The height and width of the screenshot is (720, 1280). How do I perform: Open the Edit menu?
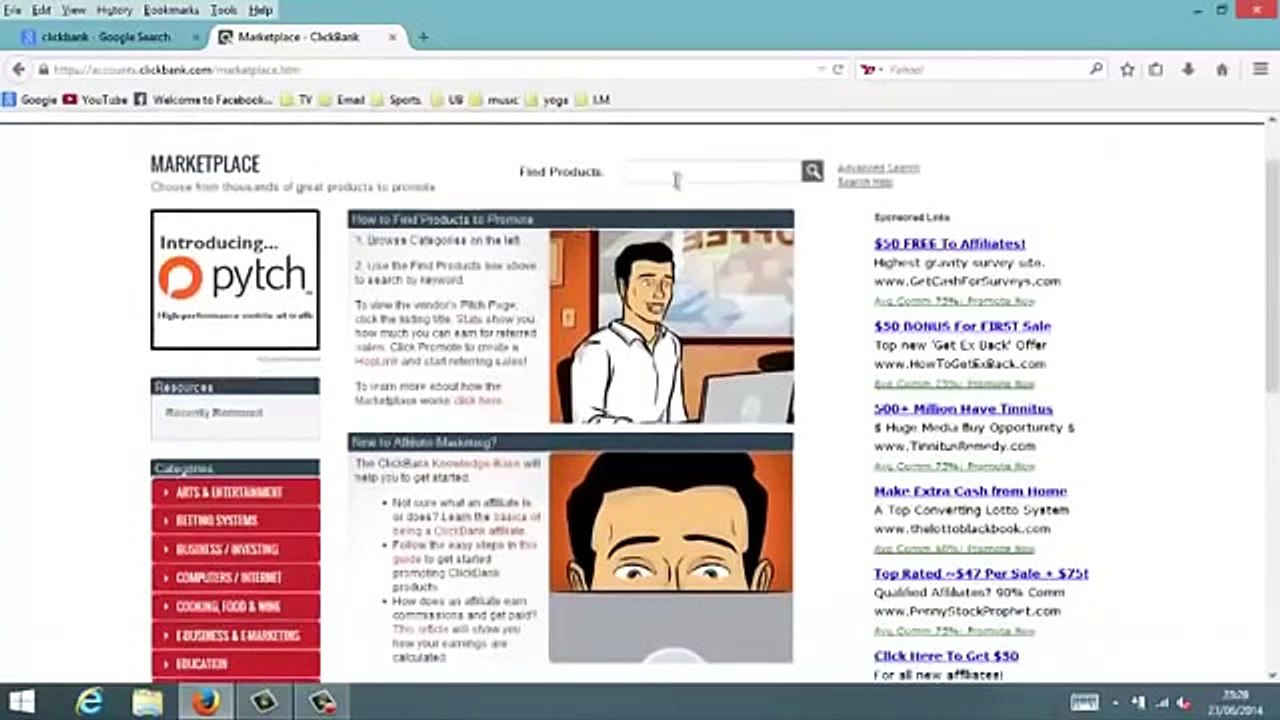click(41, 10)
